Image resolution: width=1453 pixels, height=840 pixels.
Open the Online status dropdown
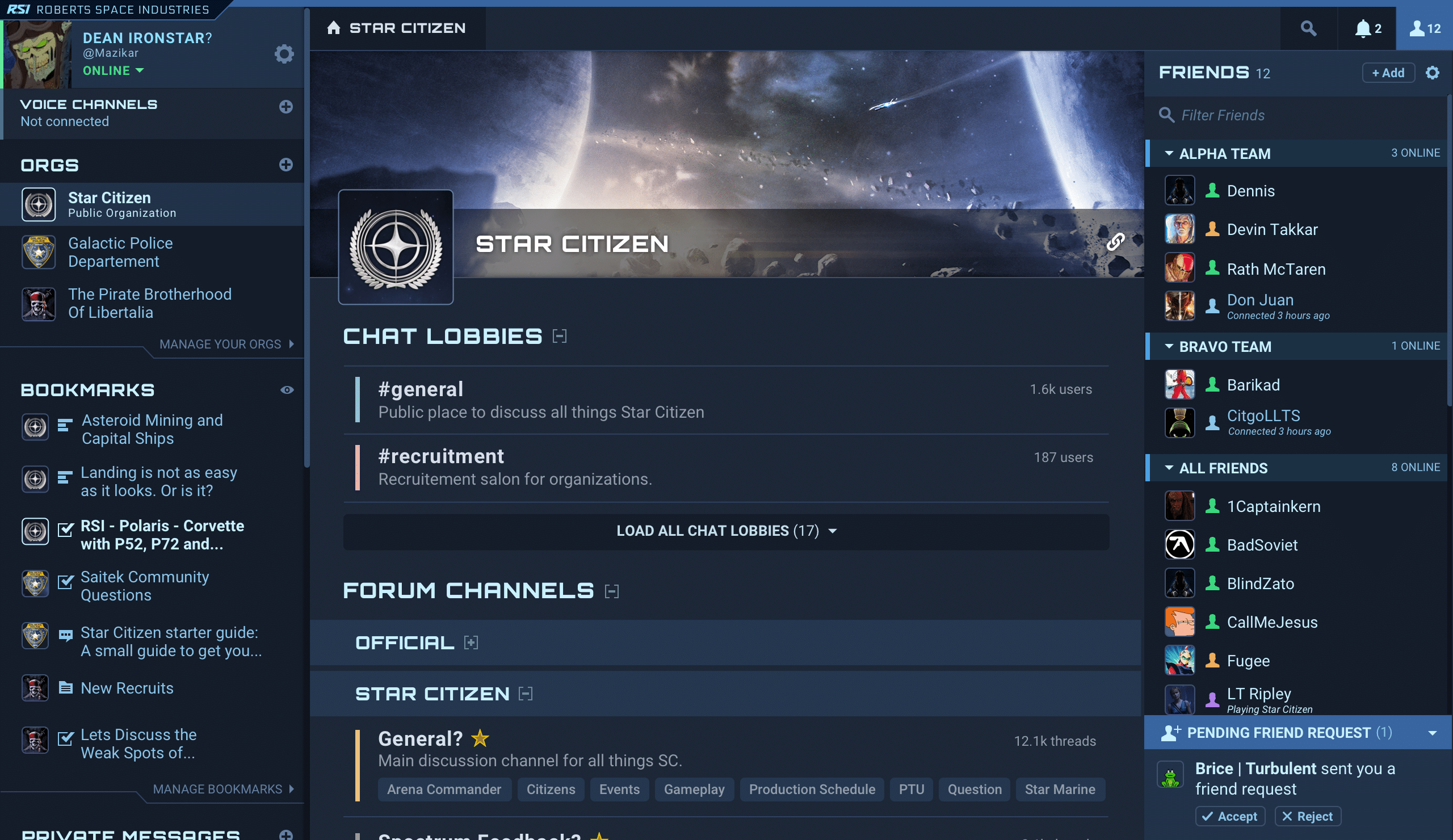pyautogui.click(x=113, y=70)
